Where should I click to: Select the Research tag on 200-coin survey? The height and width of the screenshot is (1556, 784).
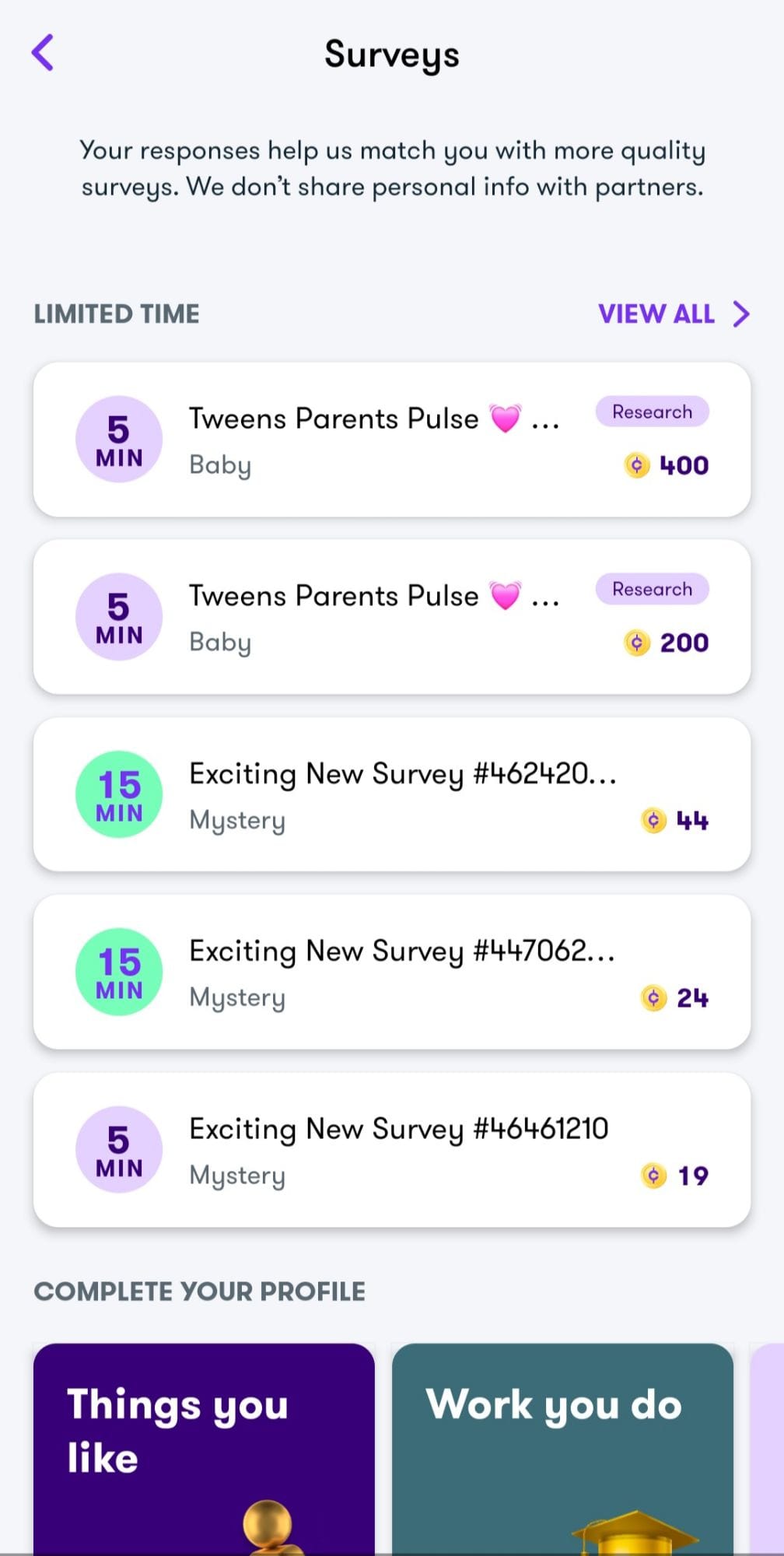pyautogui.click(x=652, y=589)
